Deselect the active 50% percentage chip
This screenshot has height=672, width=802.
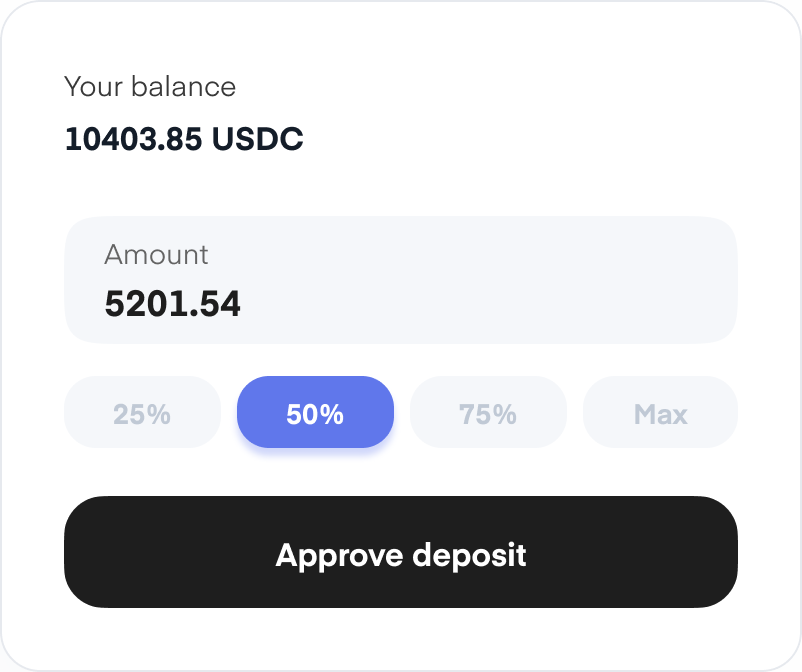point(315,413)
